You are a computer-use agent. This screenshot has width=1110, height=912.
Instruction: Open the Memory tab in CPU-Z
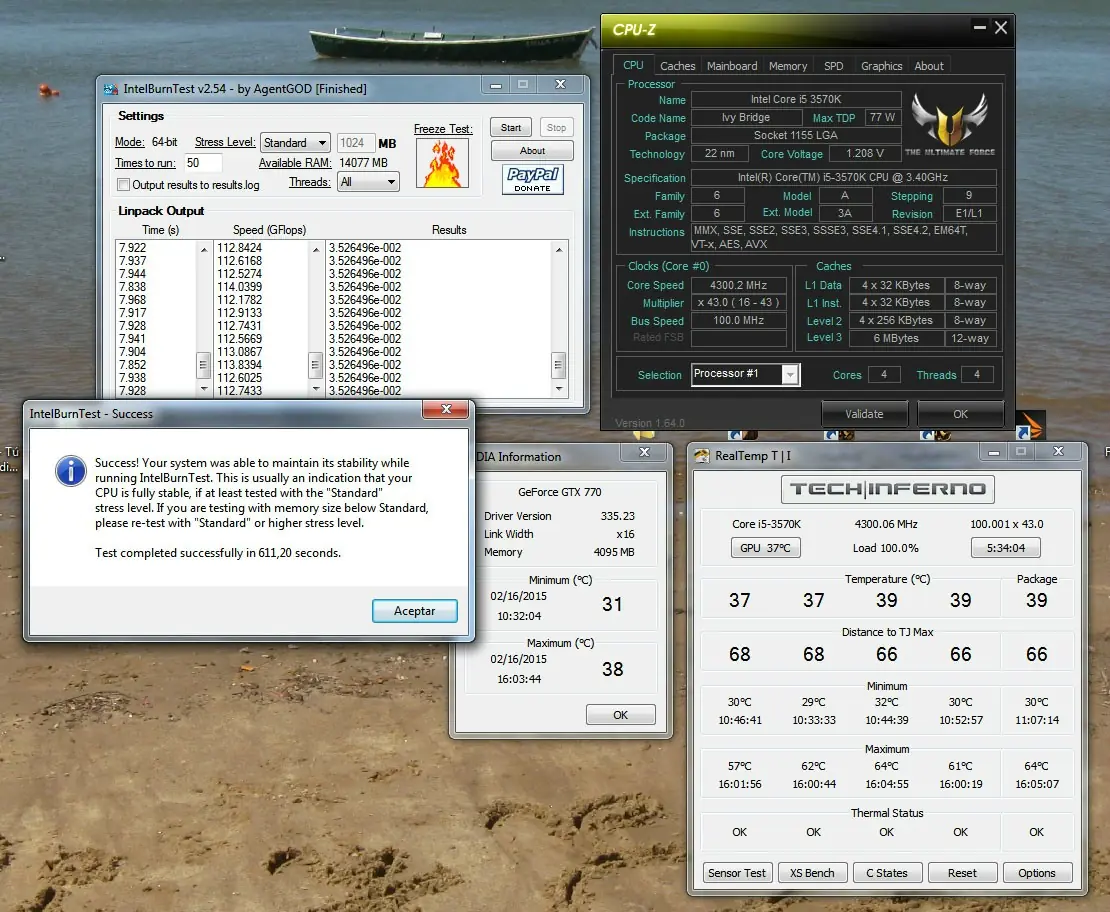[788, 66]
